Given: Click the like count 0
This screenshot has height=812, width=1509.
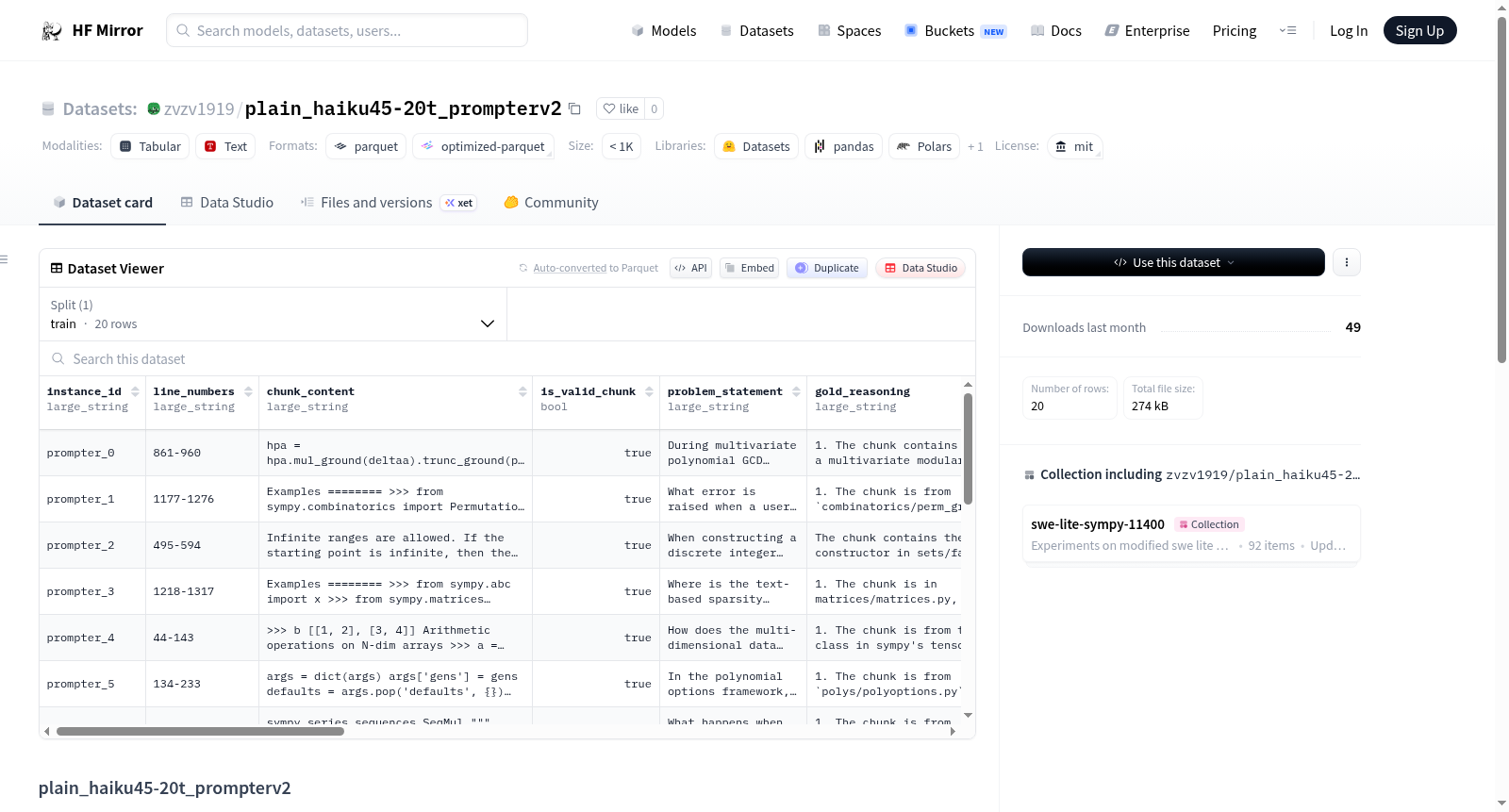Looking at the screenshot, I should 655,108.
